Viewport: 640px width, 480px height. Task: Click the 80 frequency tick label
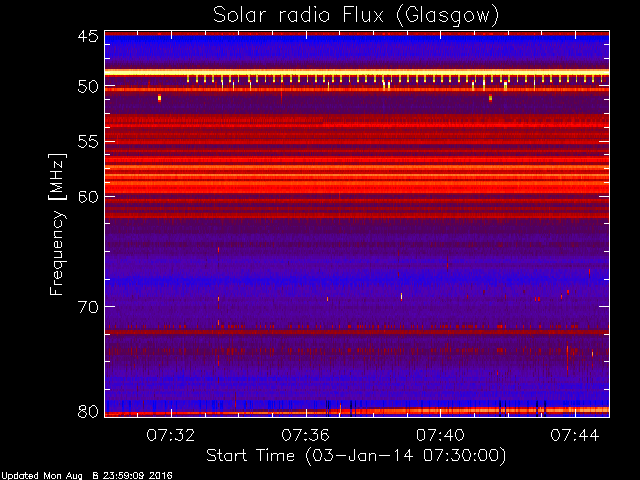pos(88,411)
